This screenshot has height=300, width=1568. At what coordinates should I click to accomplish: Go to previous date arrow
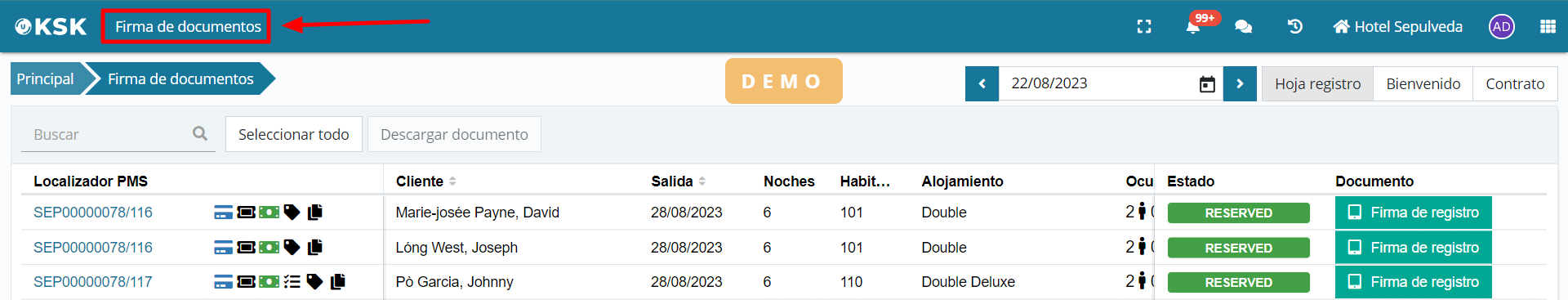pyautogui.click(x=982, y=84)
